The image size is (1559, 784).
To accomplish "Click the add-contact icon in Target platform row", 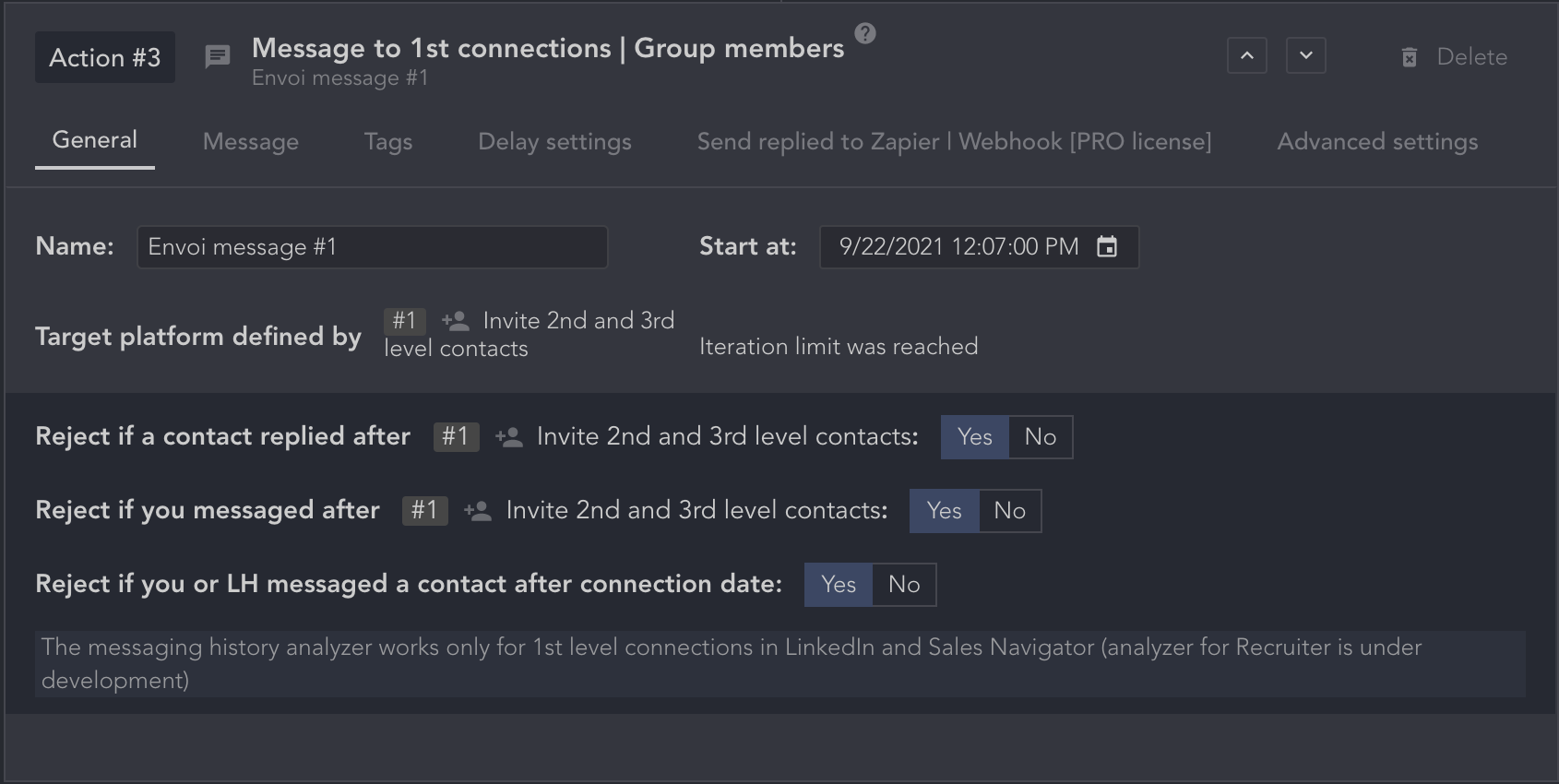I will click(x=456, y=321).
